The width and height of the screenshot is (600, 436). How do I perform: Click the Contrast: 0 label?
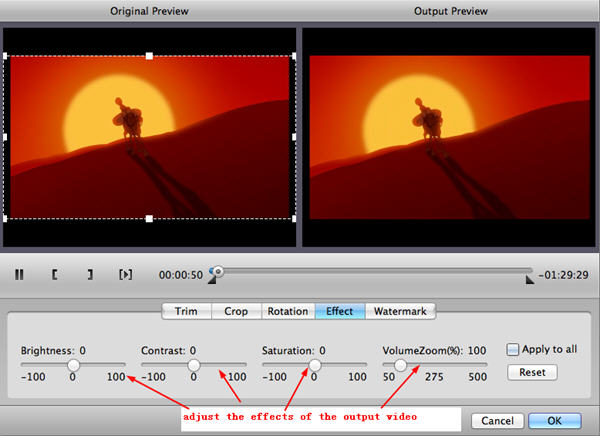tap(168, 351)
